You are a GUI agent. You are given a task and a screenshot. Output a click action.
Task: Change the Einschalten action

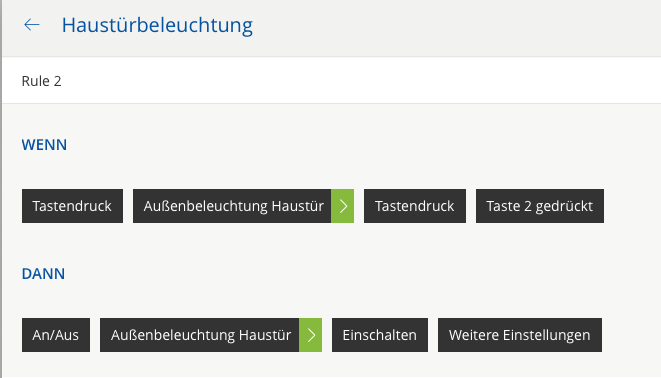coord(380,335)
